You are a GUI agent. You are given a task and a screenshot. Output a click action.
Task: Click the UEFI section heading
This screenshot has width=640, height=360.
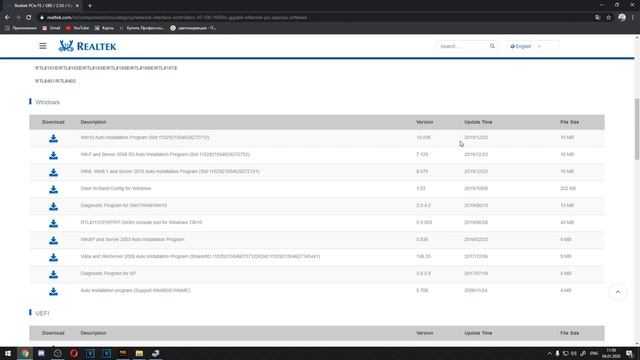tap(42, 313)
